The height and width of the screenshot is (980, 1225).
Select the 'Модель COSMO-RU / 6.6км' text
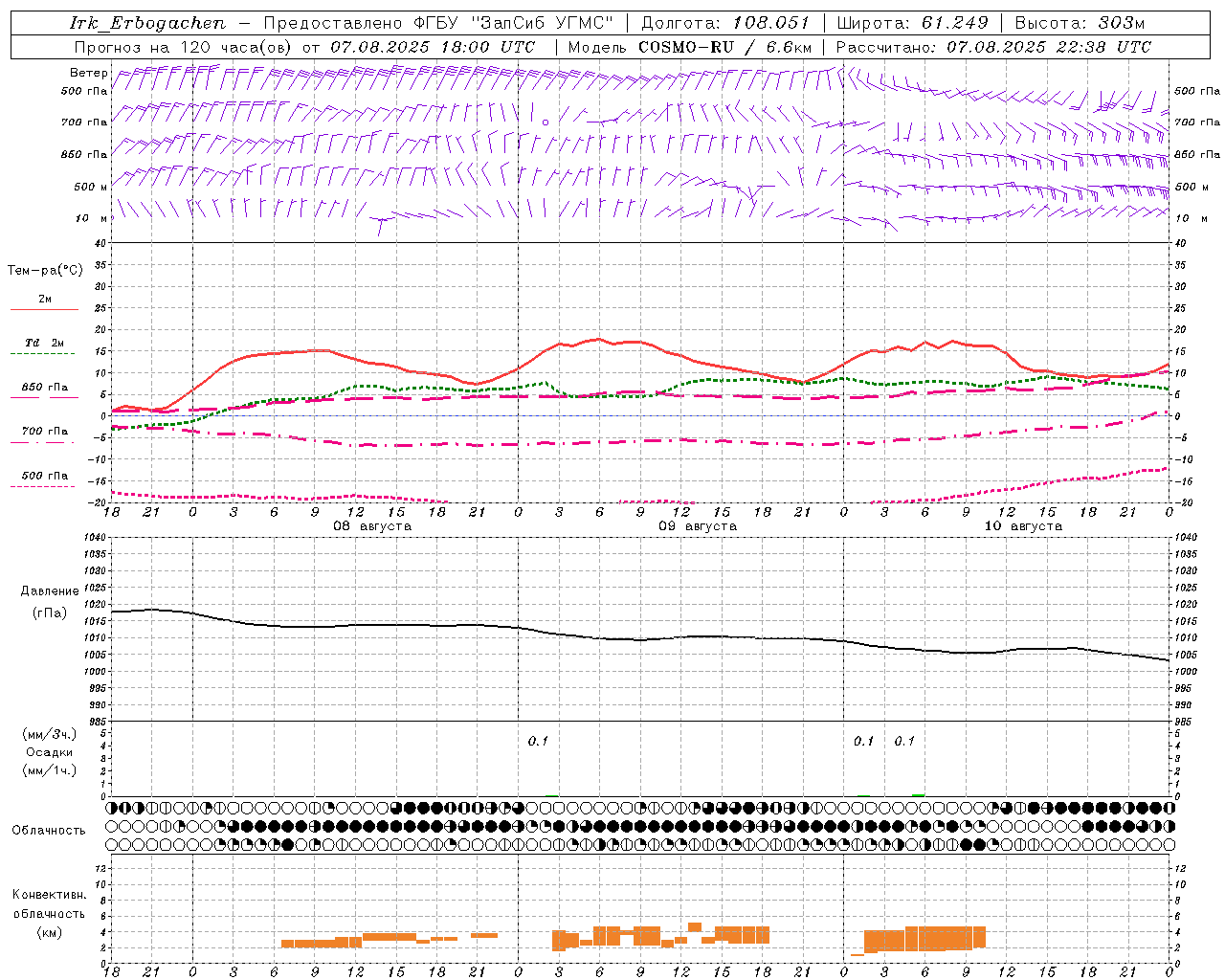click(689, 46)
